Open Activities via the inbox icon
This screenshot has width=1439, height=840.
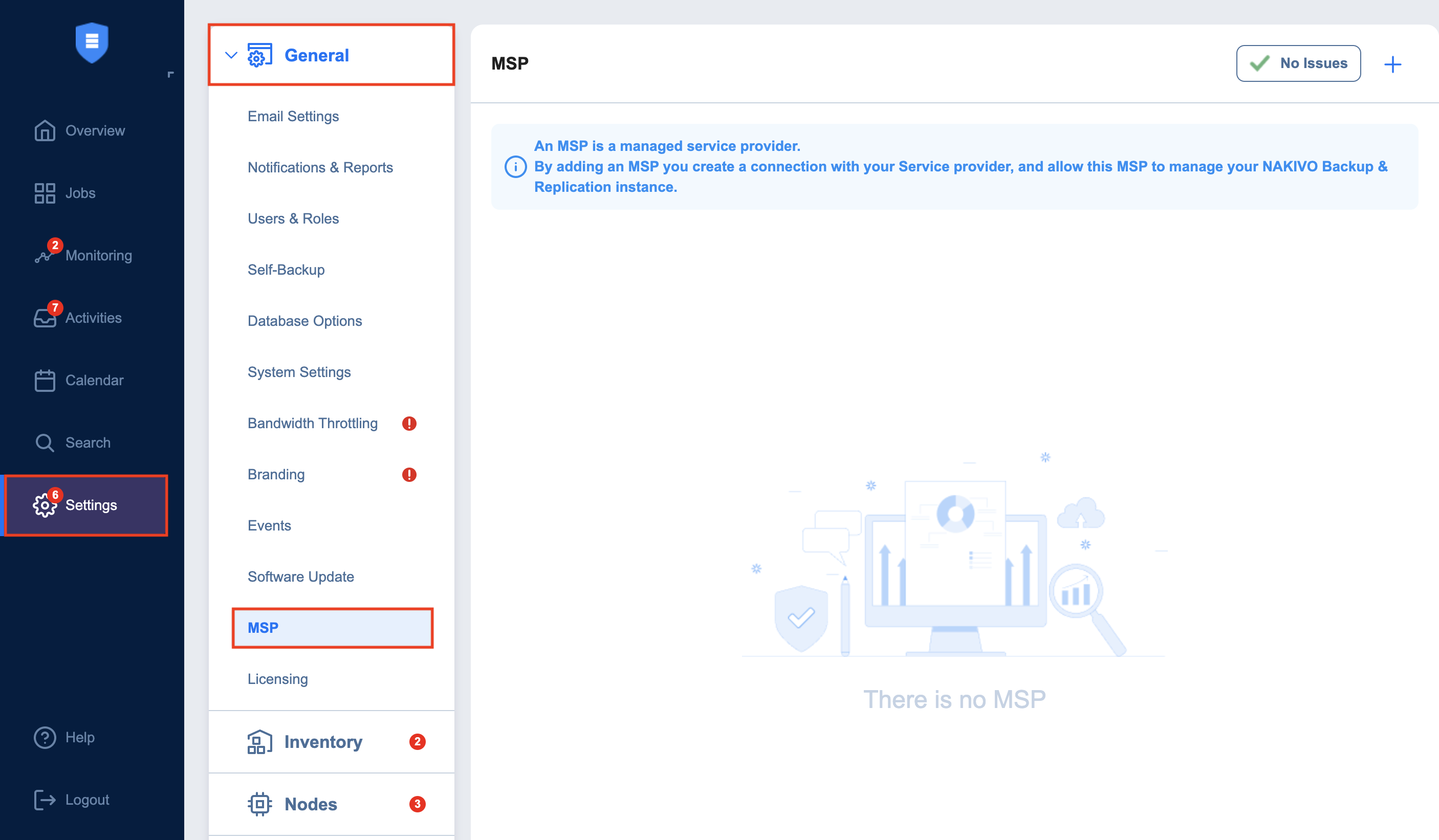[x=45, y=318]
